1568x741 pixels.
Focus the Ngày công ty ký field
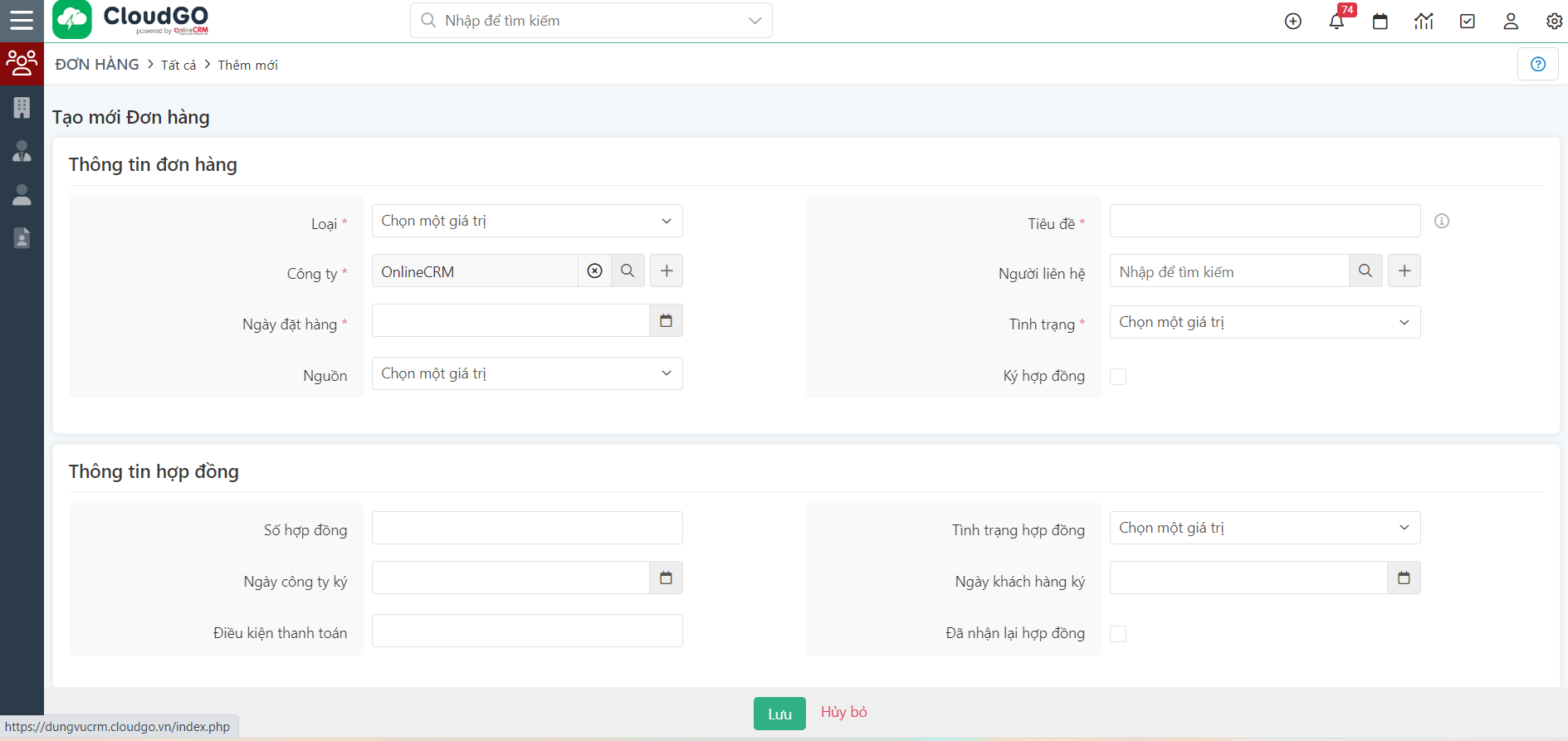(510, 578)
